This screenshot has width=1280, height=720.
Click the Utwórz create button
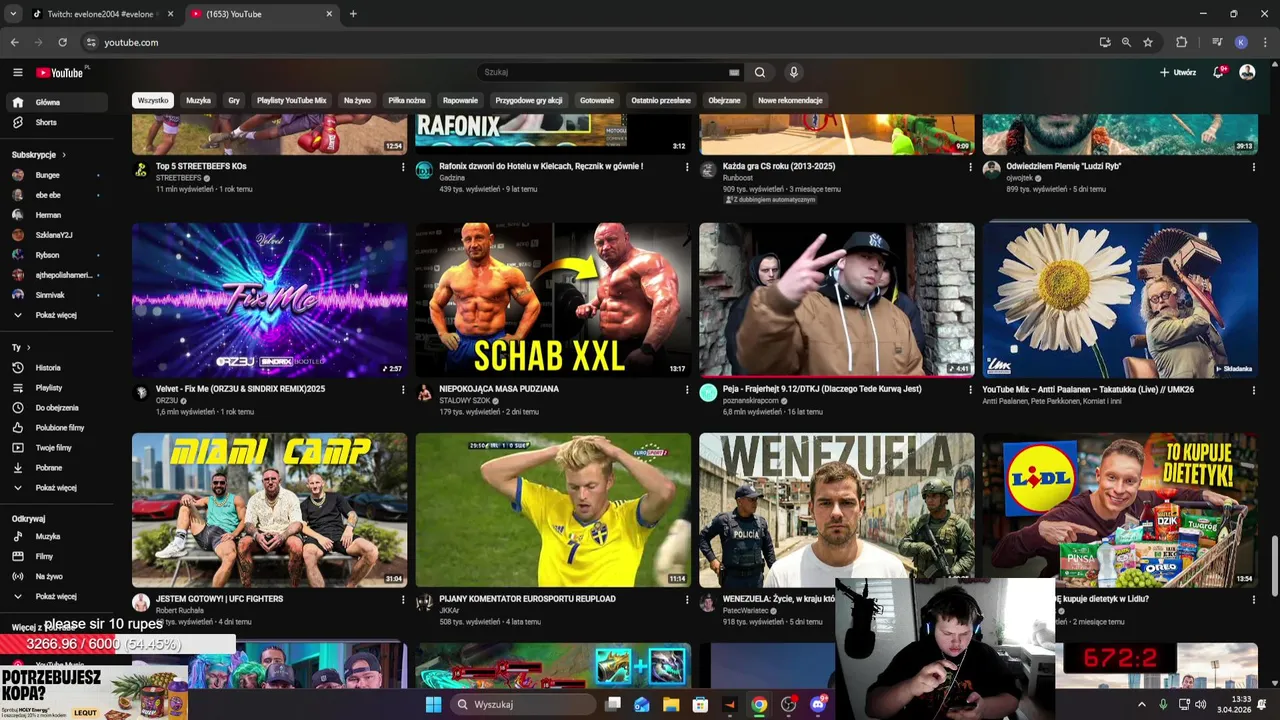coord(1178,72)
